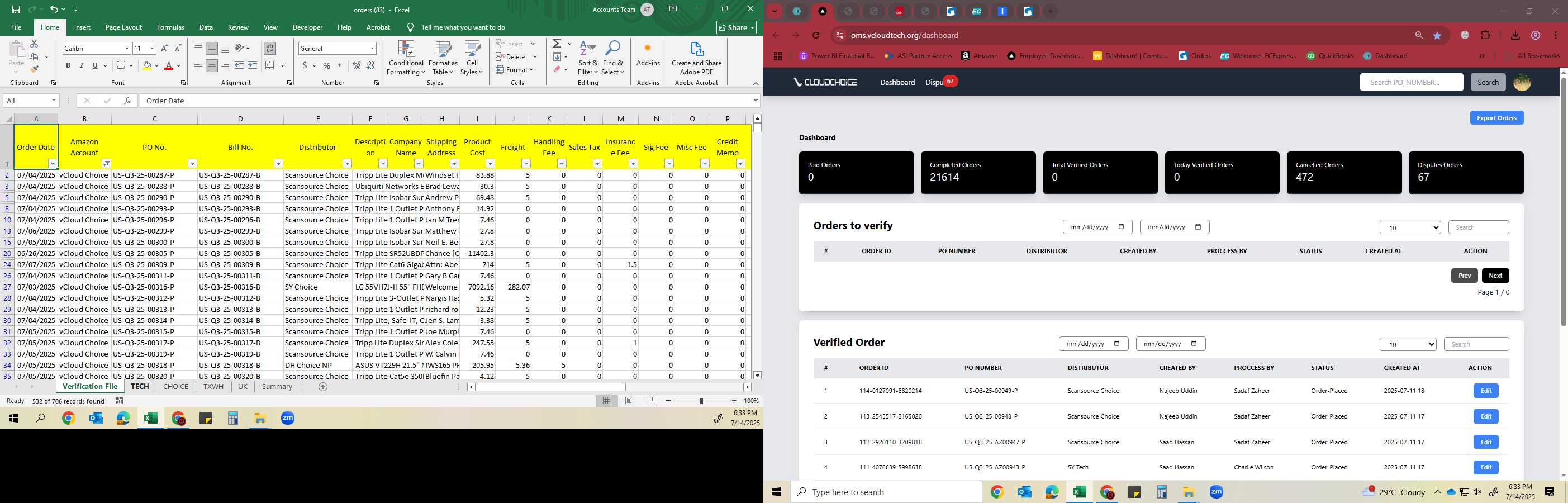Open the Formulas ribbon tab
The height and width of the screenshot is (503, 1568).
click(x=170, y=27)
